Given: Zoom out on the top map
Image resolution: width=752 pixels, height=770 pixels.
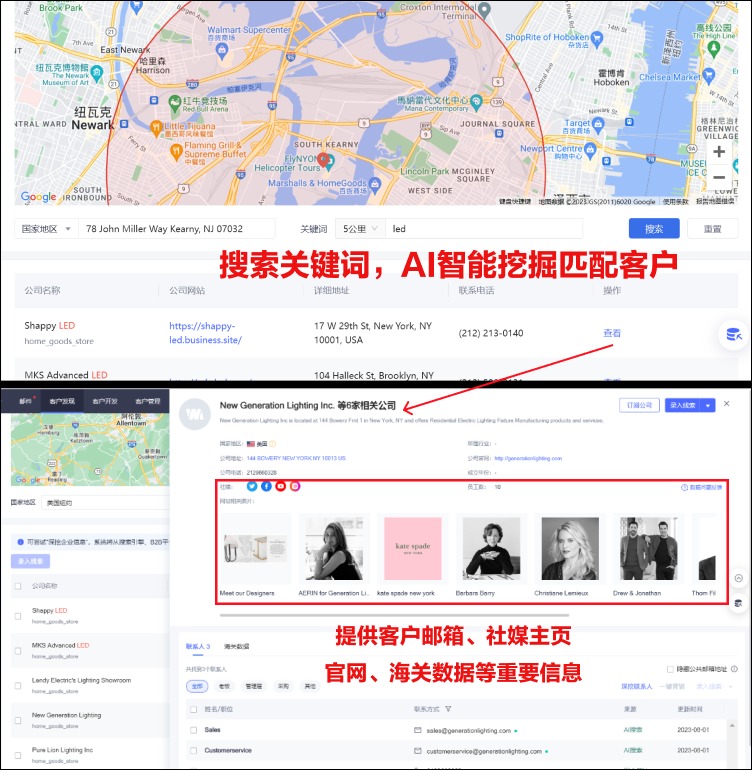Looking at the screenshot, I should coord(719,177).
